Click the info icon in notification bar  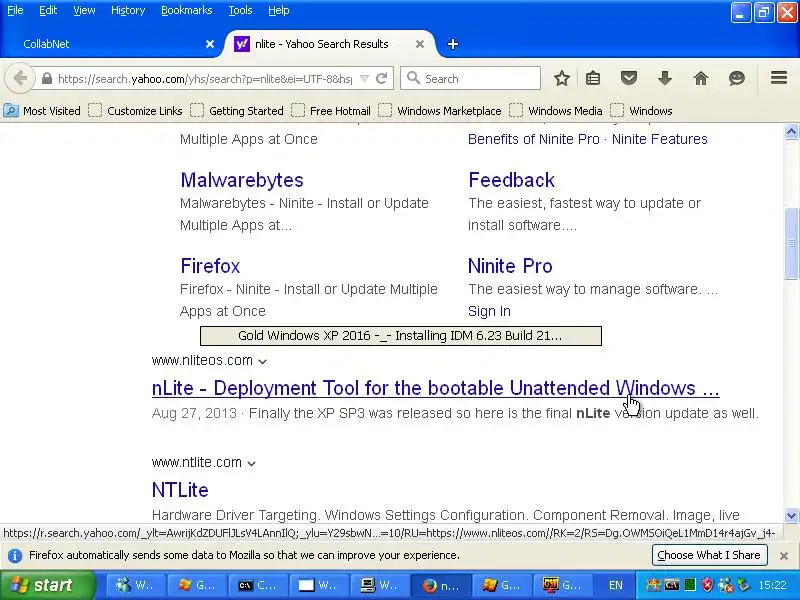[15, 556]
